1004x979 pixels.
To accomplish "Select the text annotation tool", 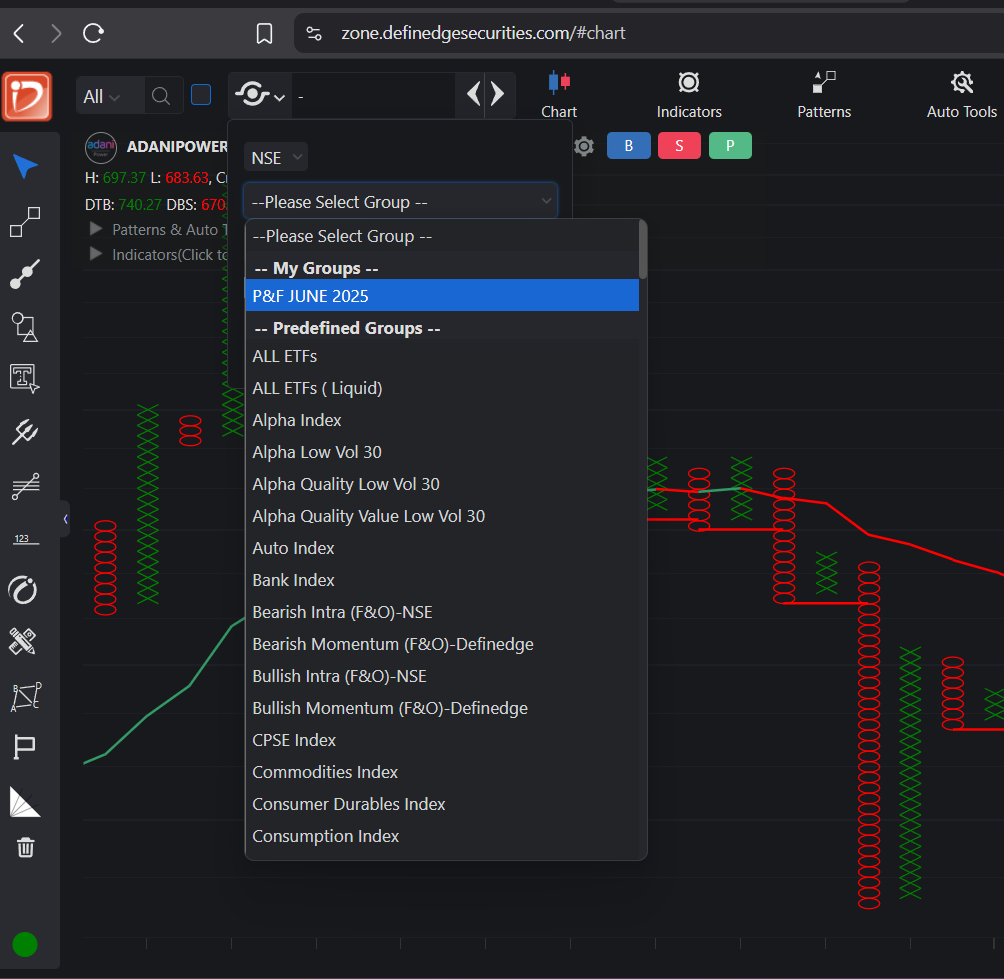I will pos(25,378).
